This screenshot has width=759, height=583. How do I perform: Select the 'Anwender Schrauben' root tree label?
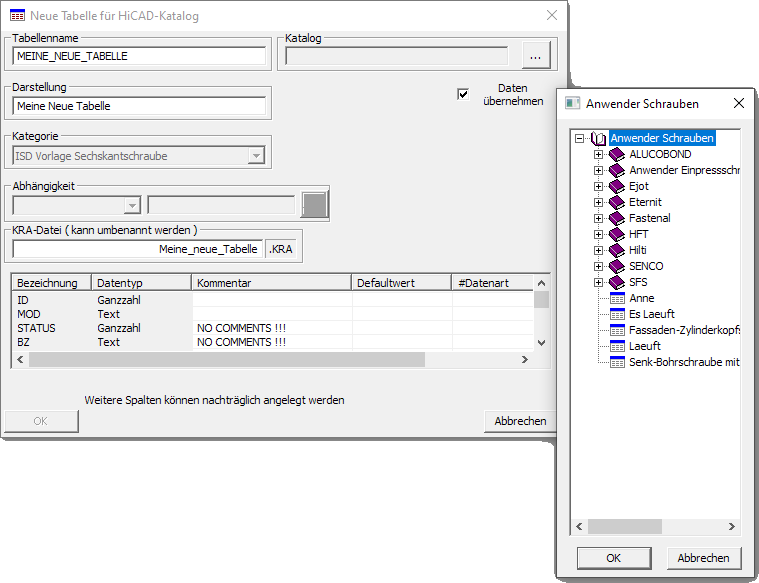(662, 138)
